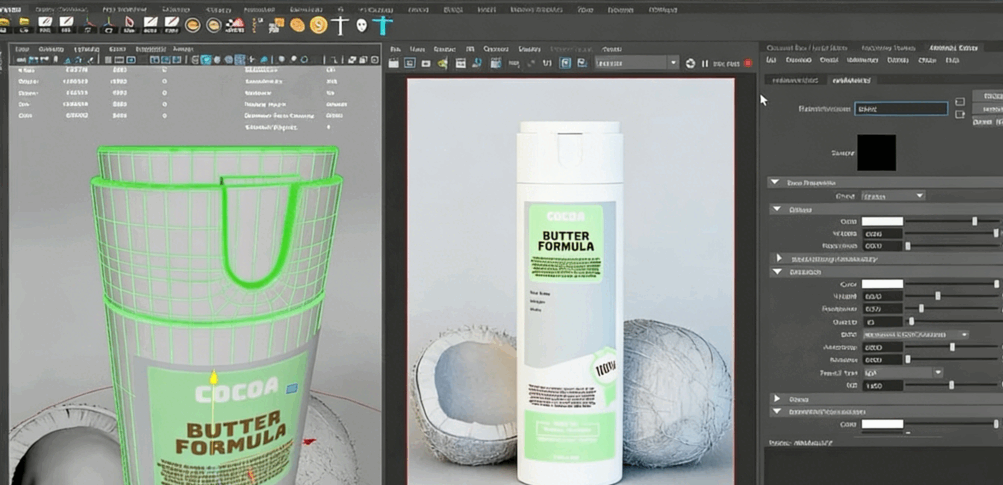Image resolution: width=1003 pixels, height=485 pixels.
Task: Toggle the highlighted blue icon in Render View toolbar
Action: 566,64
